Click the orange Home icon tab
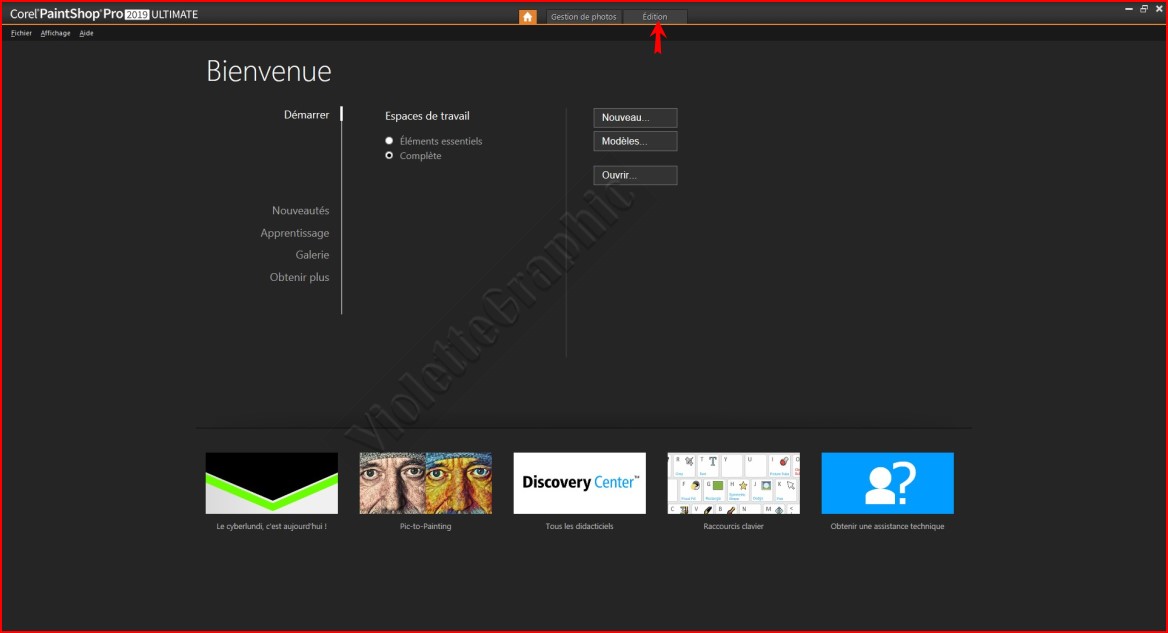 point(528,17)
